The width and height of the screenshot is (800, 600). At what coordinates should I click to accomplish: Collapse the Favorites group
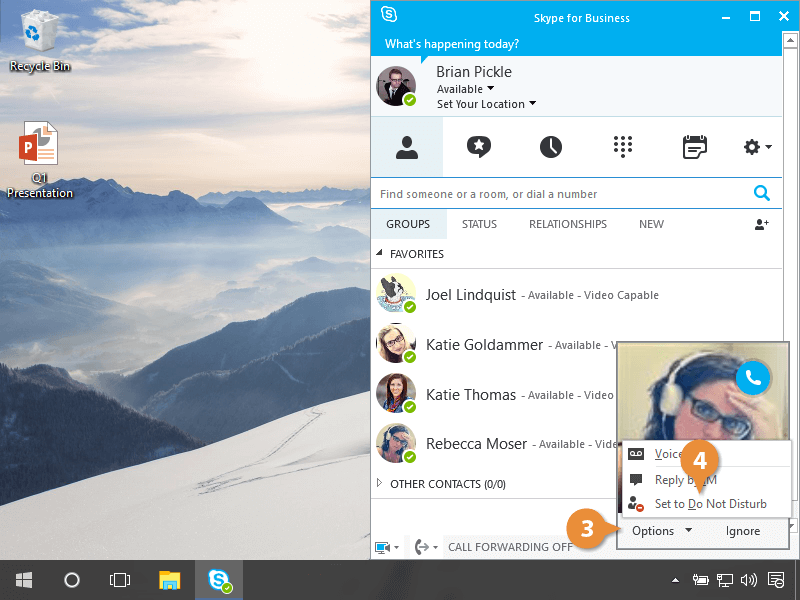(380, 254)
